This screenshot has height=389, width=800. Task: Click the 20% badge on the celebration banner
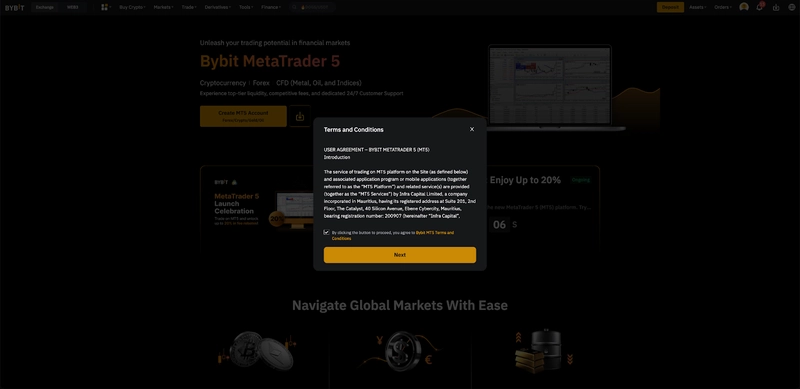[277, 219]
